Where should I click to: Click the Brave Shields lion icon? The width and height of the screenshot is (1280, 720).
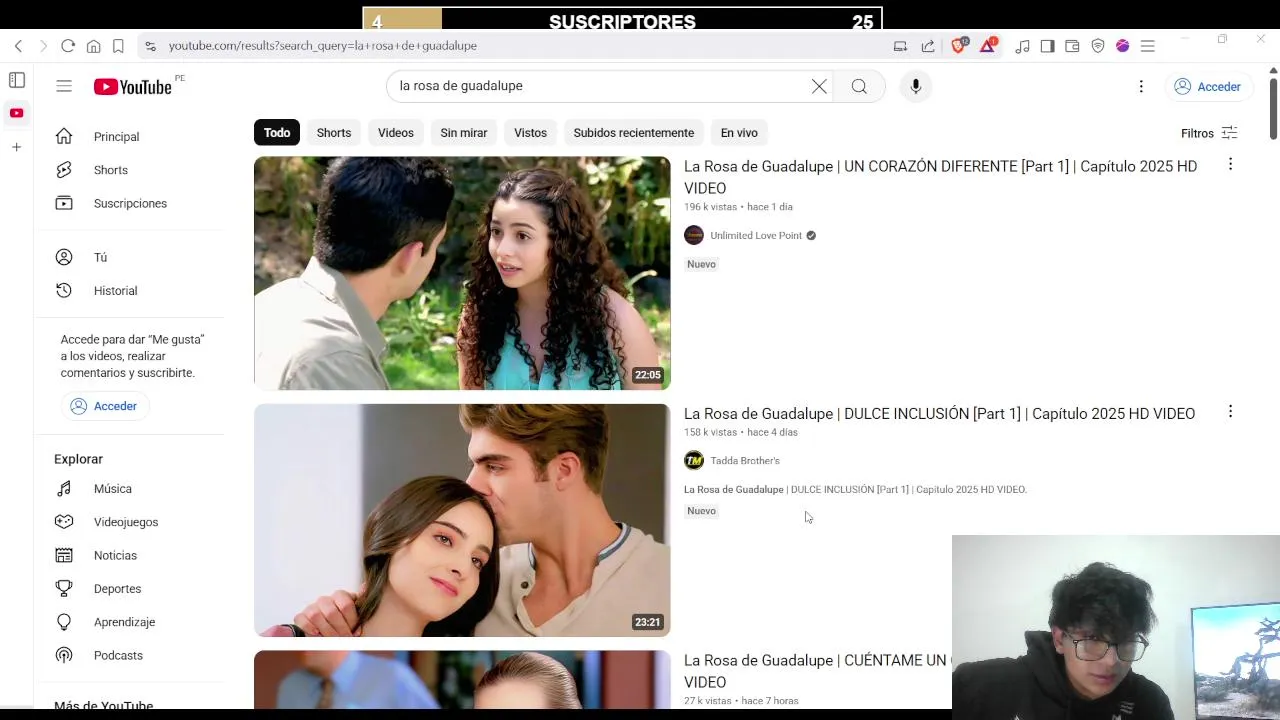[958, 45]
